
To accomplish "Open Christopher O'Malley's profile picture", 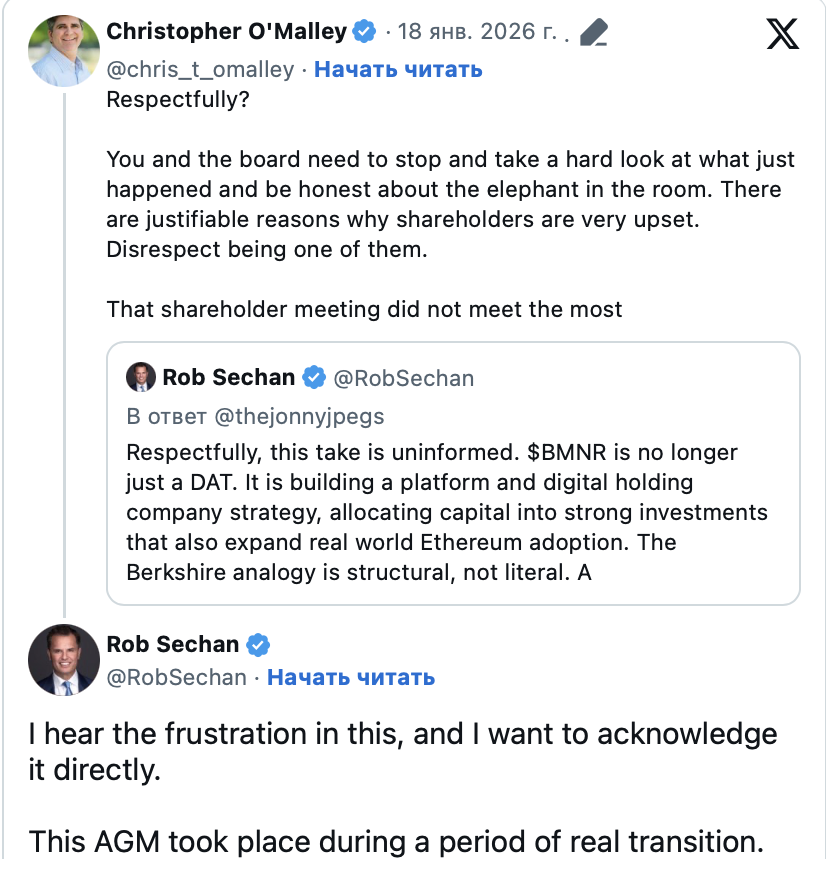I will 64,51.
